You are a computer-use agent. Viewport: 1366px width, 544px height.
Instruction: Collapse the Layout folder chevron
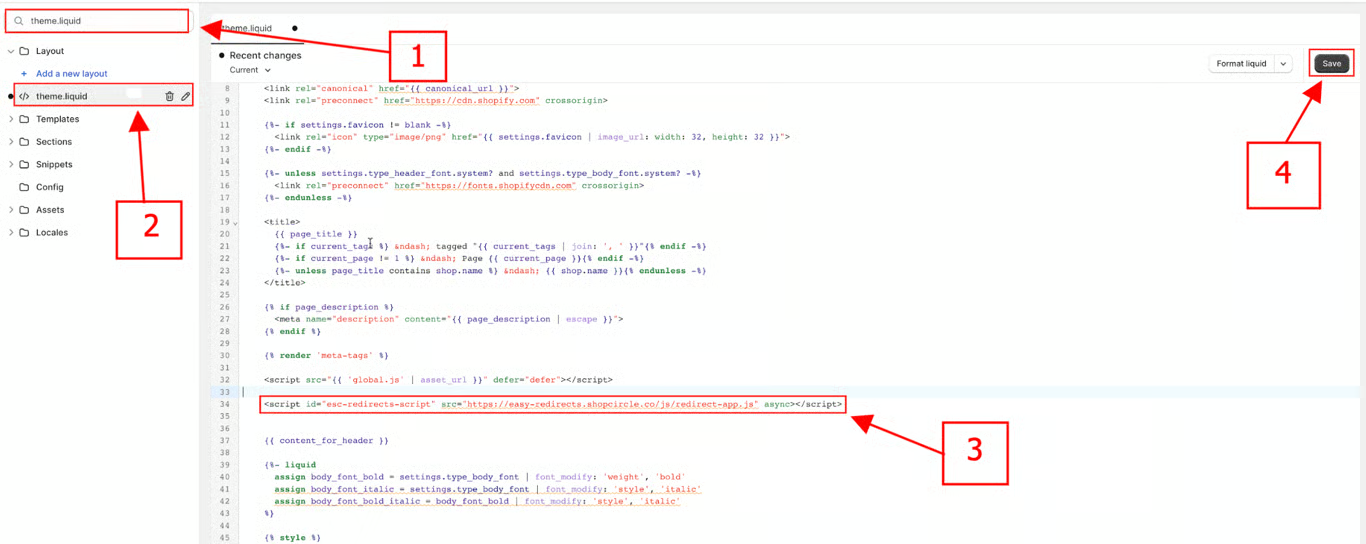(11, 51)
